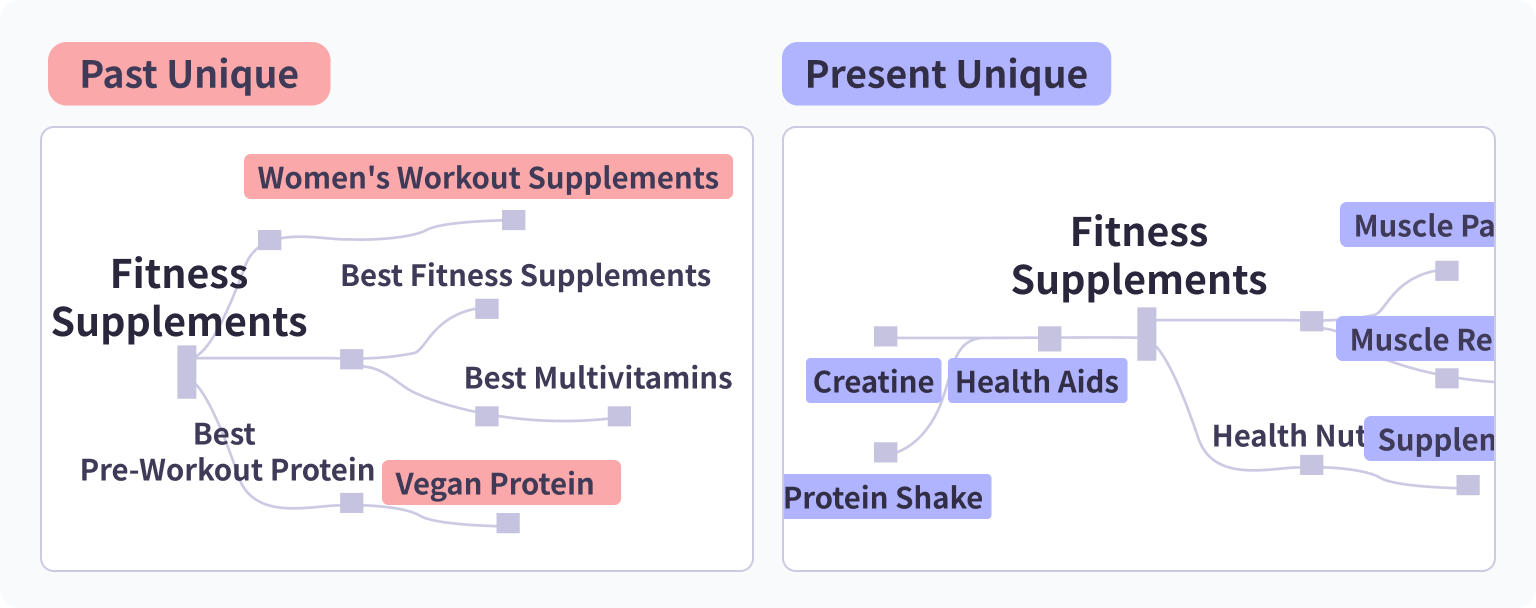Click the square node above Creatine tag

(885, 336)
